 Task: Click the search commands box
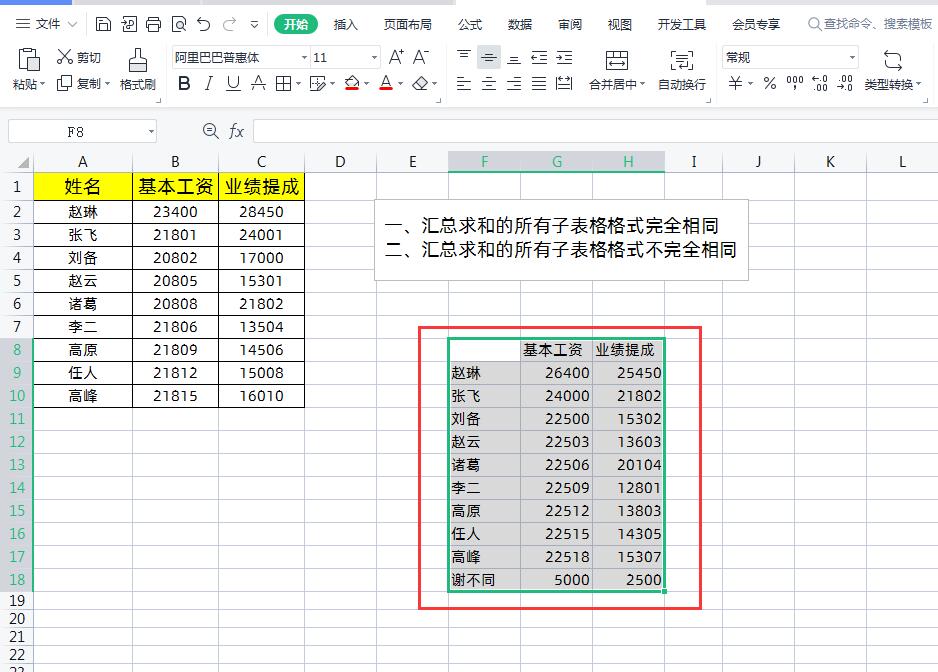coord(870,24)
